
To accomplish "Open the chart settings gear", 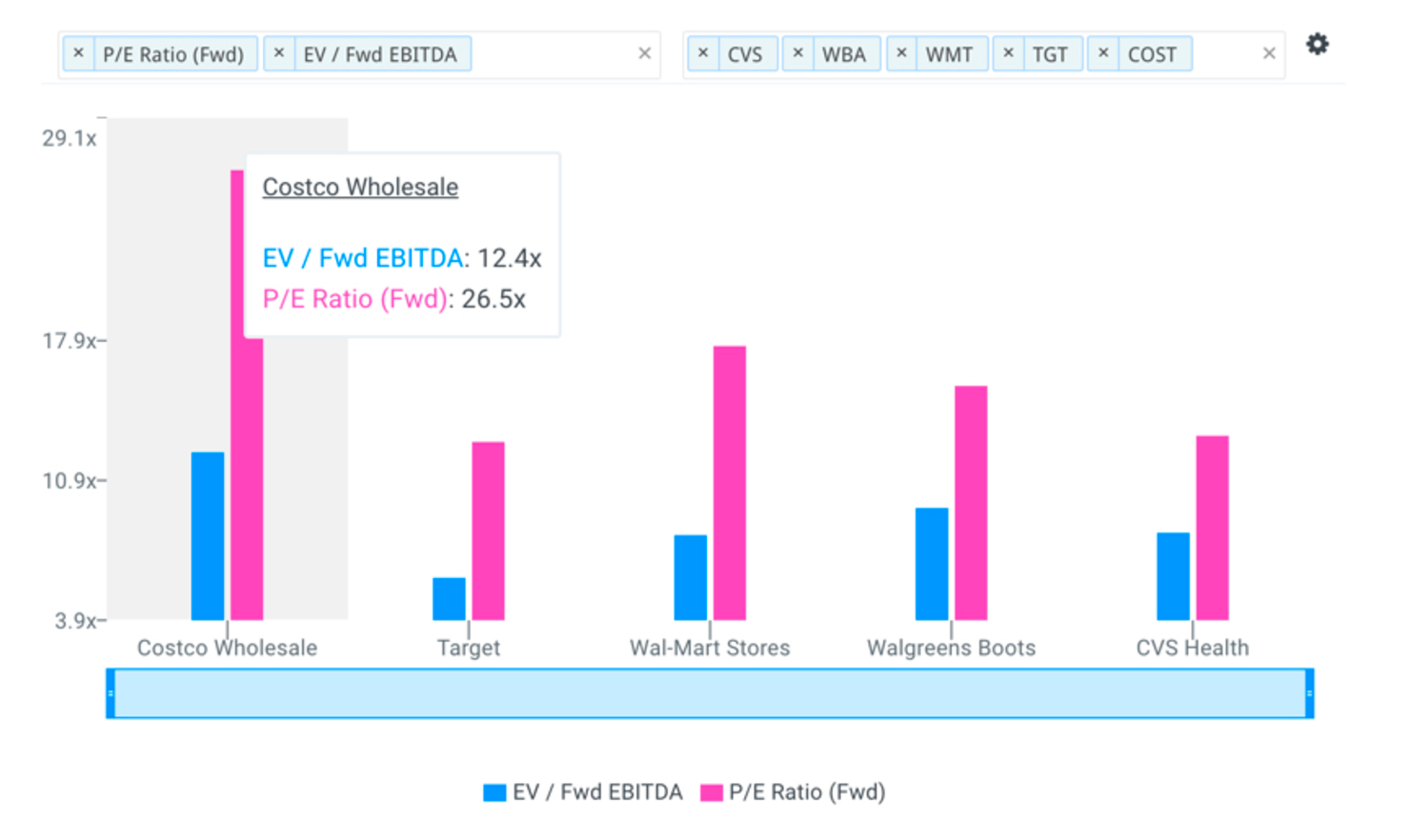I will [x=1317, y=44].
